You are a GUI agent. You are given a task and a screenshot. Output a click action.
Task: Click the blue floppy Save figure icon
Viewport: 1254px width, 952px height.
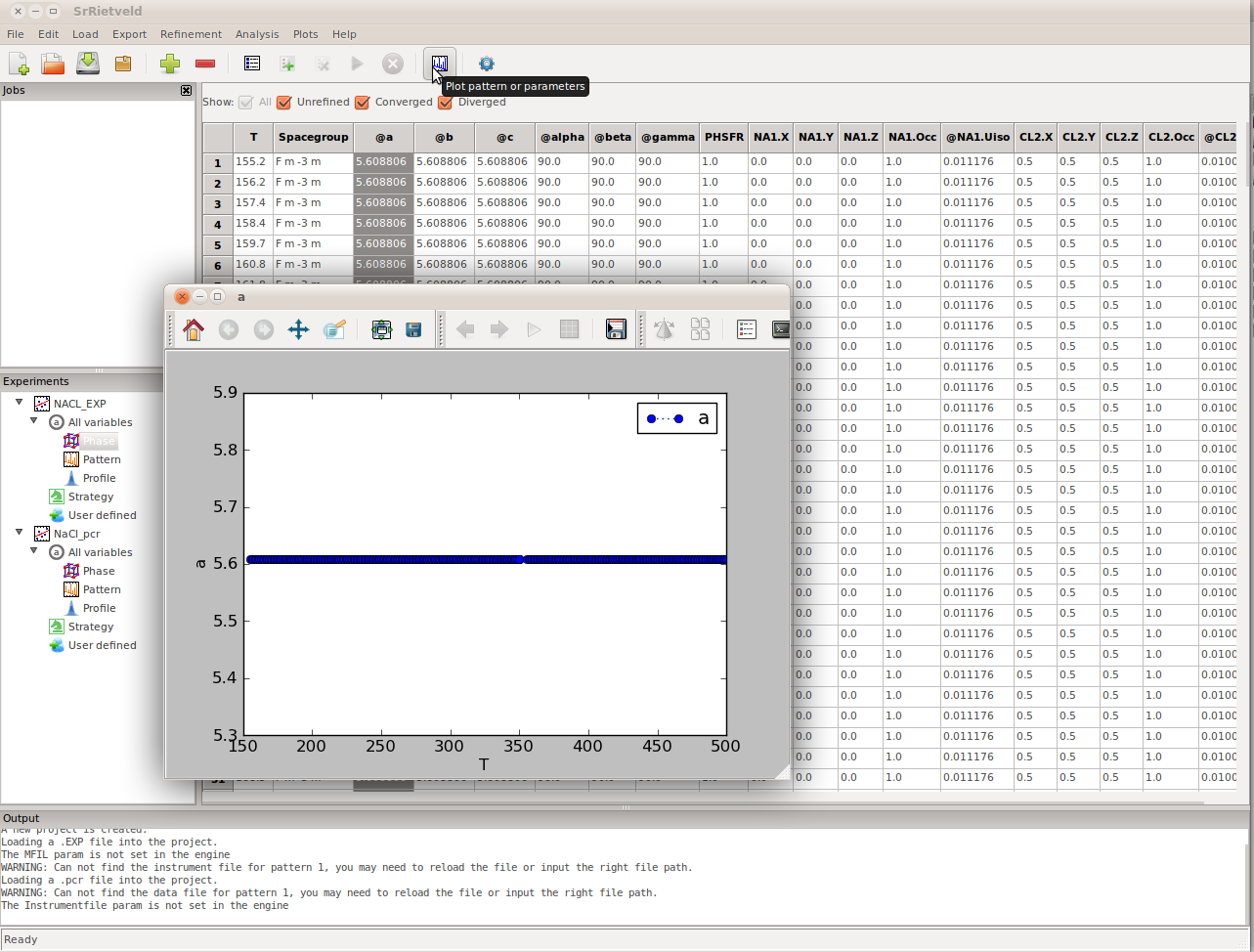click(x=414, y=329)
